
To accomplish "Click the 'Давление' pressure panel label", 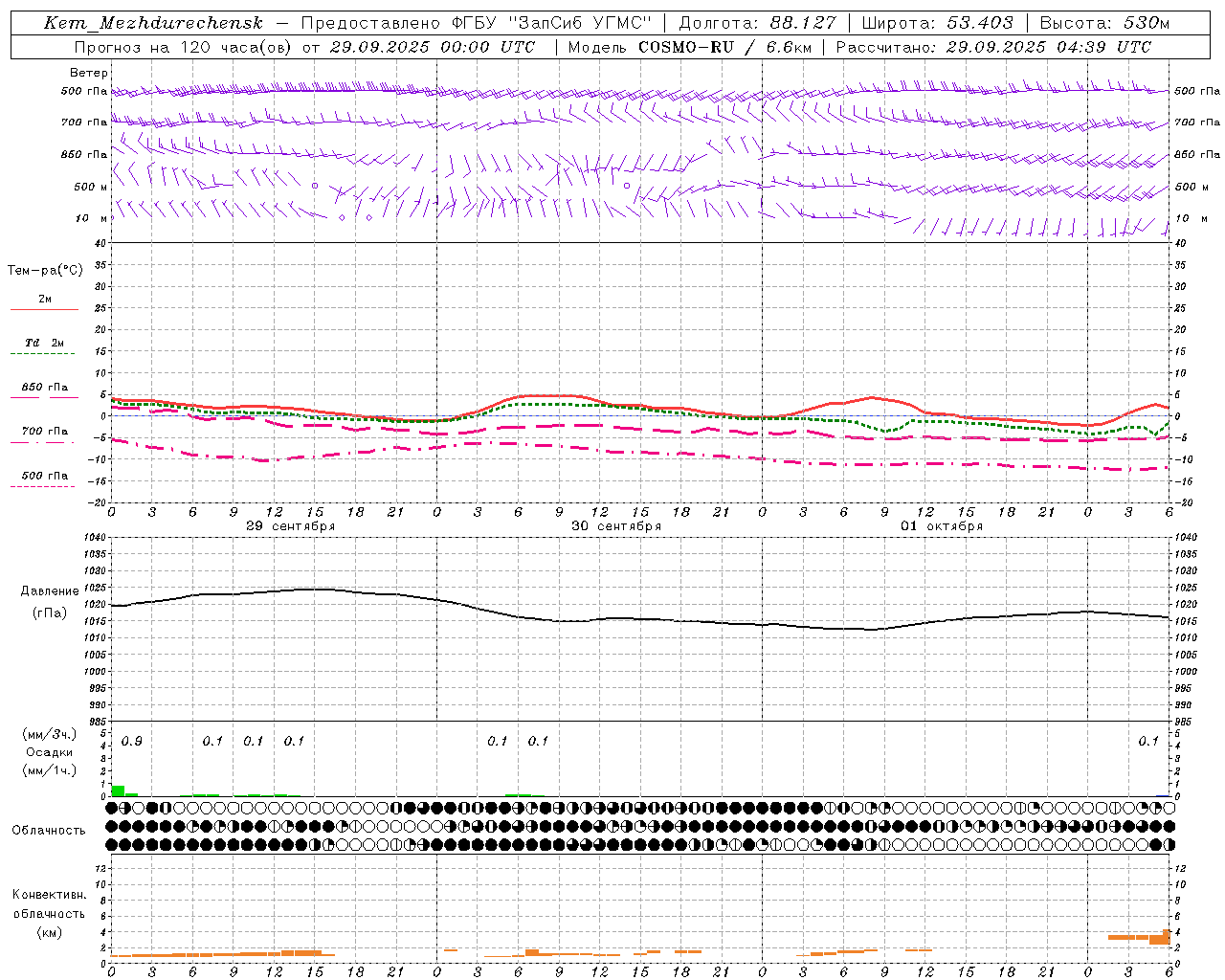I will [50, 591].
